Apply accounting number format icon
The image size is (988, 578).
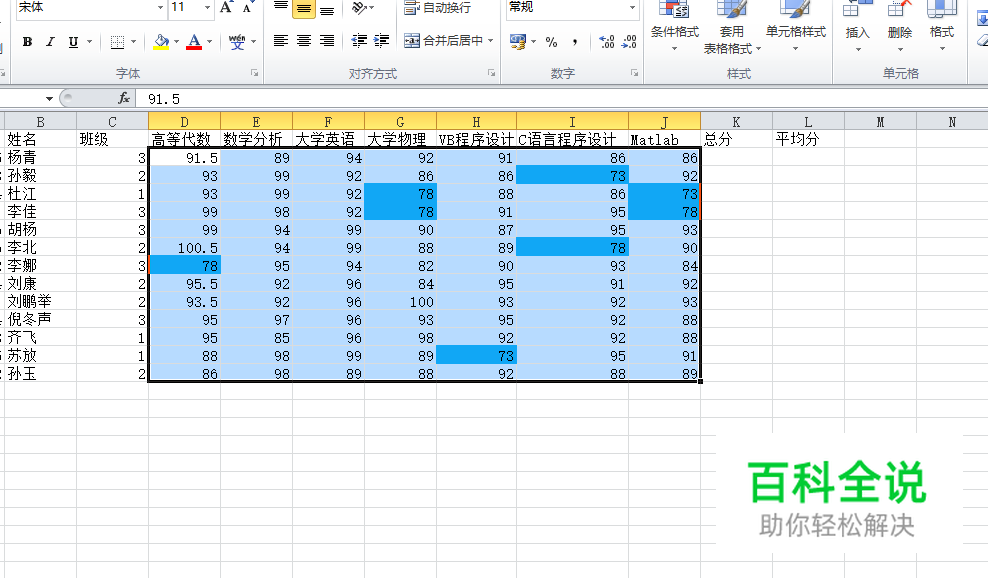click(518, 42)
